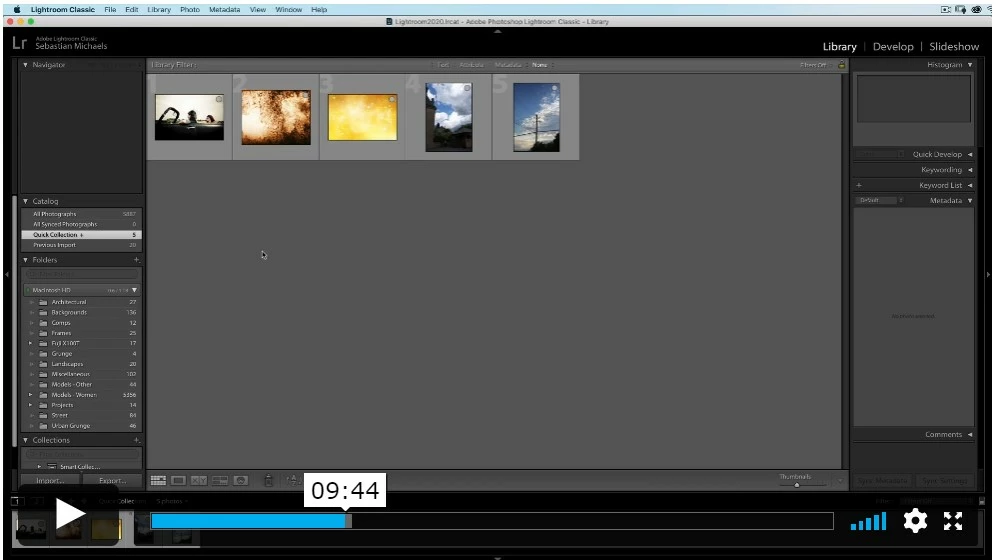Switch to Grid view in the toolbar
The height and width of the screenshot is (560, 996).
click(x=158, y=481)
